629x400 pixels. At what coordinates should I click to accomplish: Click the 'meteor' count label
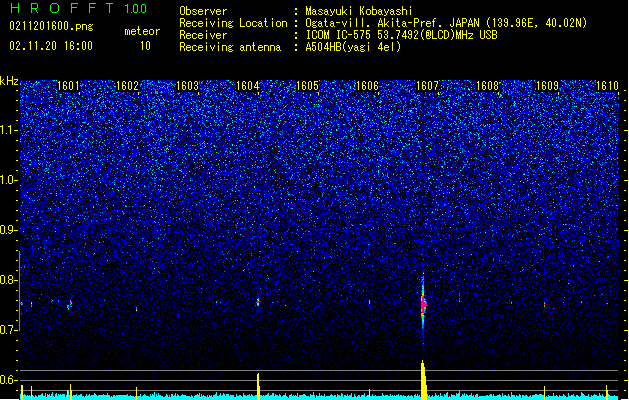(142, 31)
